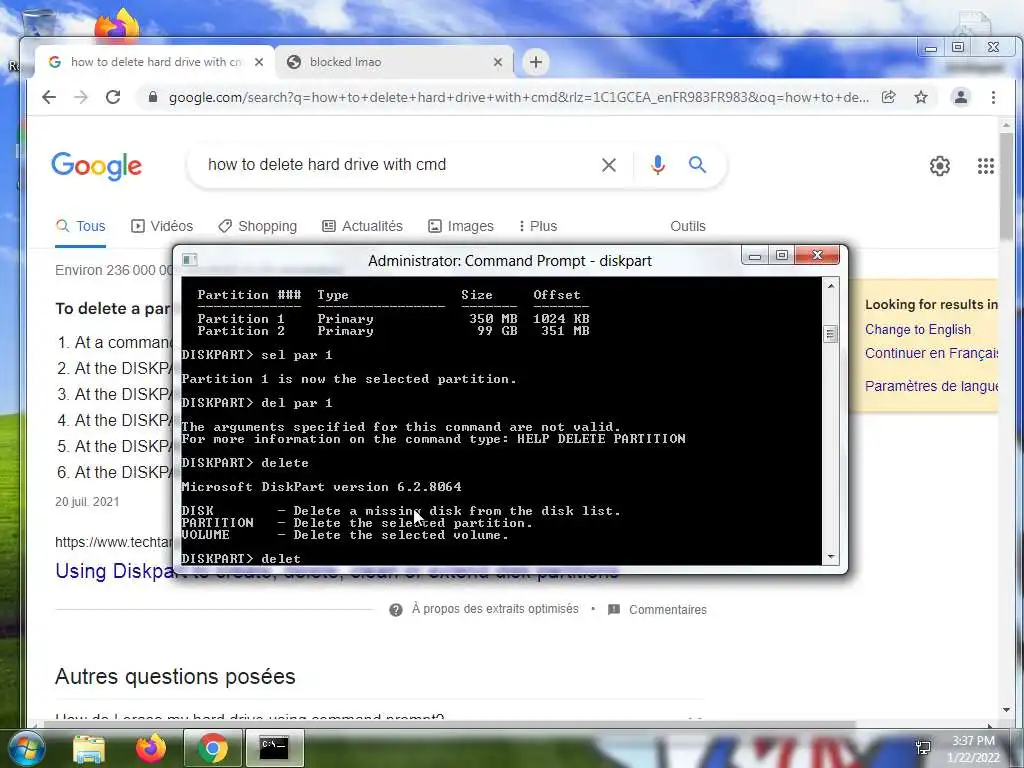Click Chrome taskbar icon

(x=212, y=749)
